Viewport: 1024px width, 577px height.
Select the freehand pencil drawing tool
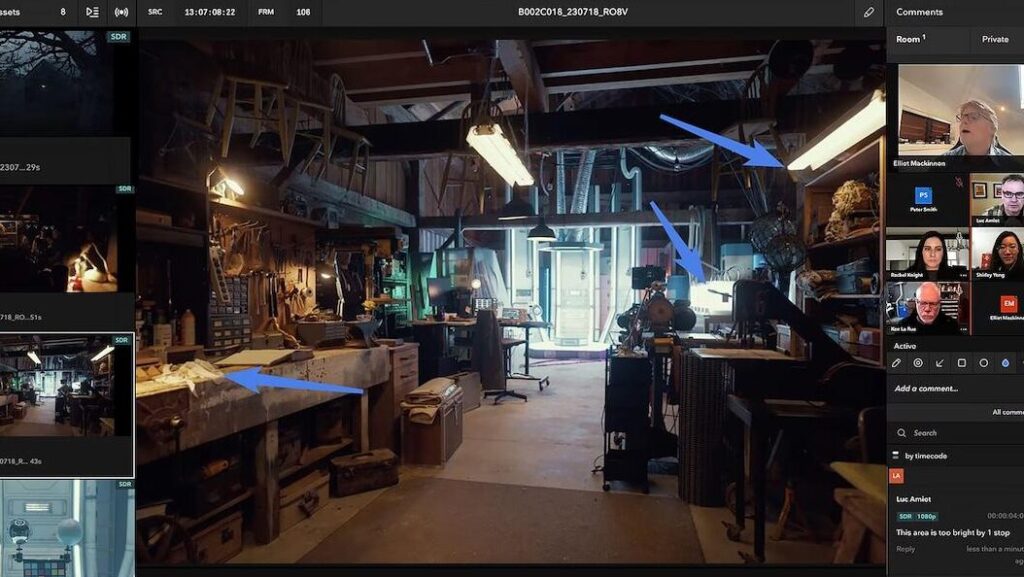pos(897,363)
